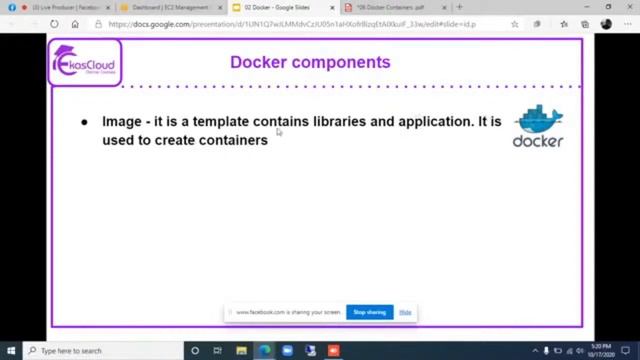Click the Docker whale logo on slide
Image resolution: width=640 pixels, height=360 pixels.
pos(538,126)
